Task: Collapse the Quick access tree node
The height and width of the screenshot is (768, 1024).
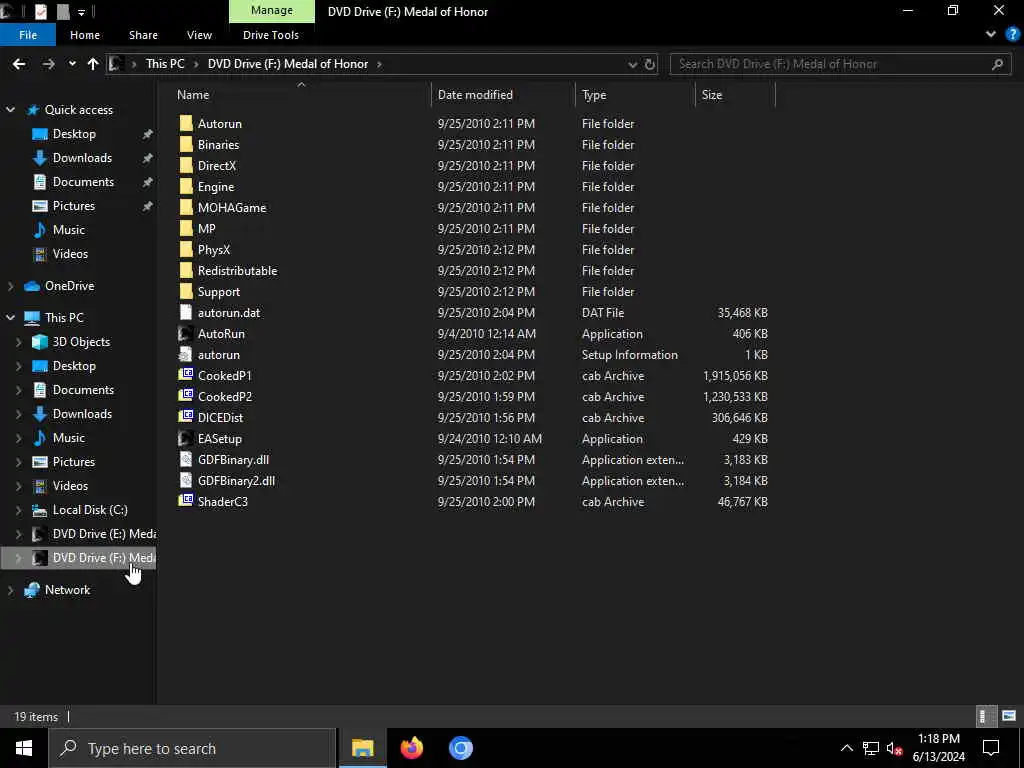Action: point(10,110)
